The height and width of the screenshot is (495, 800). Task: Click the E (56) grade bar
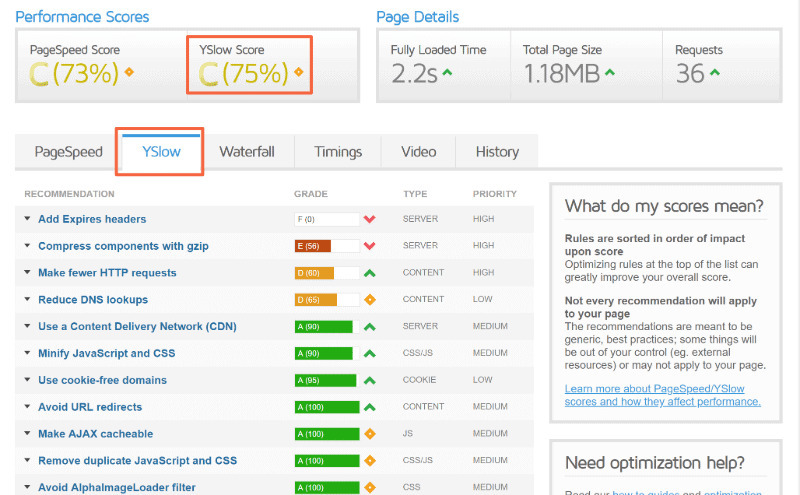327,246
